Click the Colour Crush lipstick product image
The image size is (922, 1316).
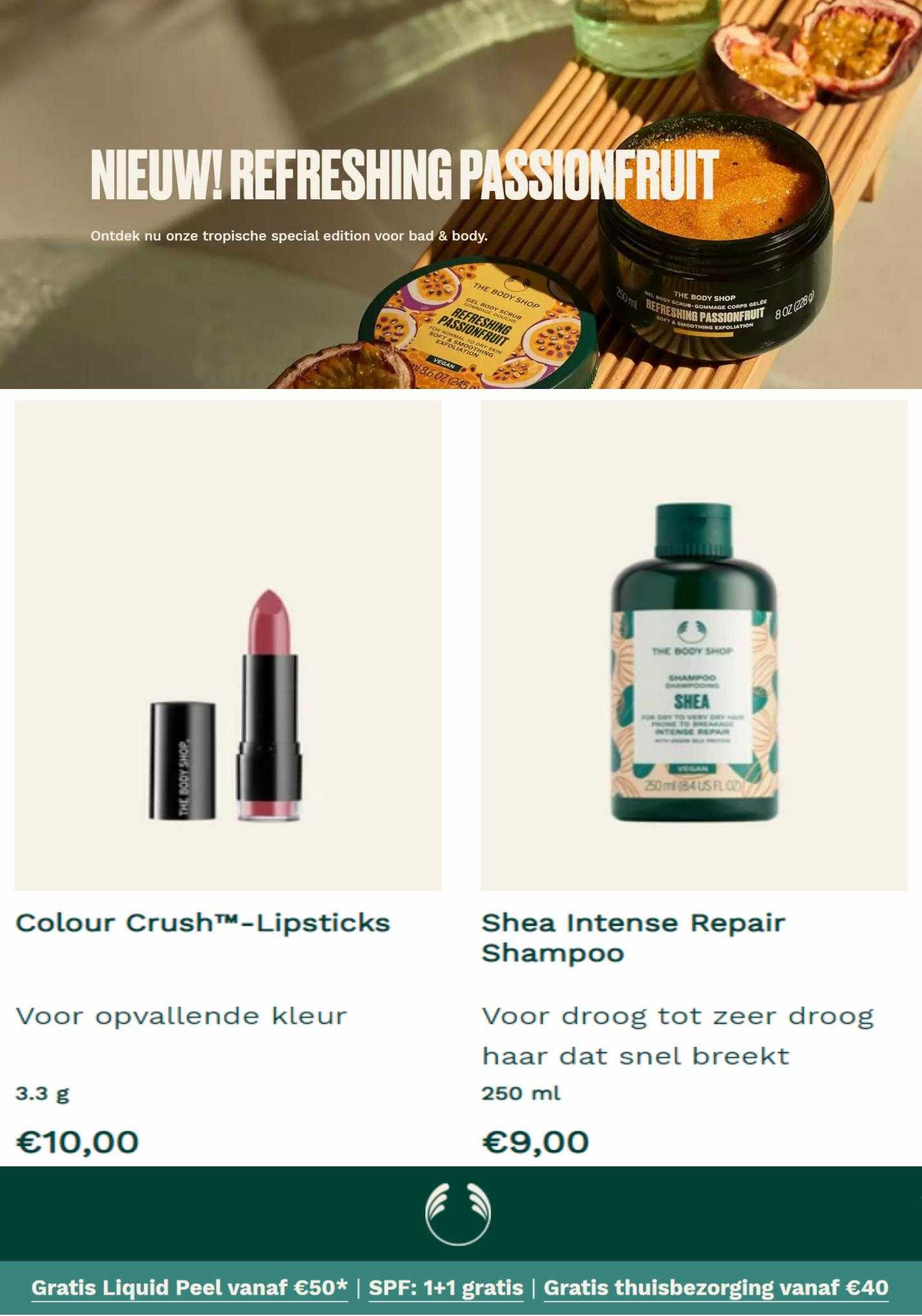point(228,645)
